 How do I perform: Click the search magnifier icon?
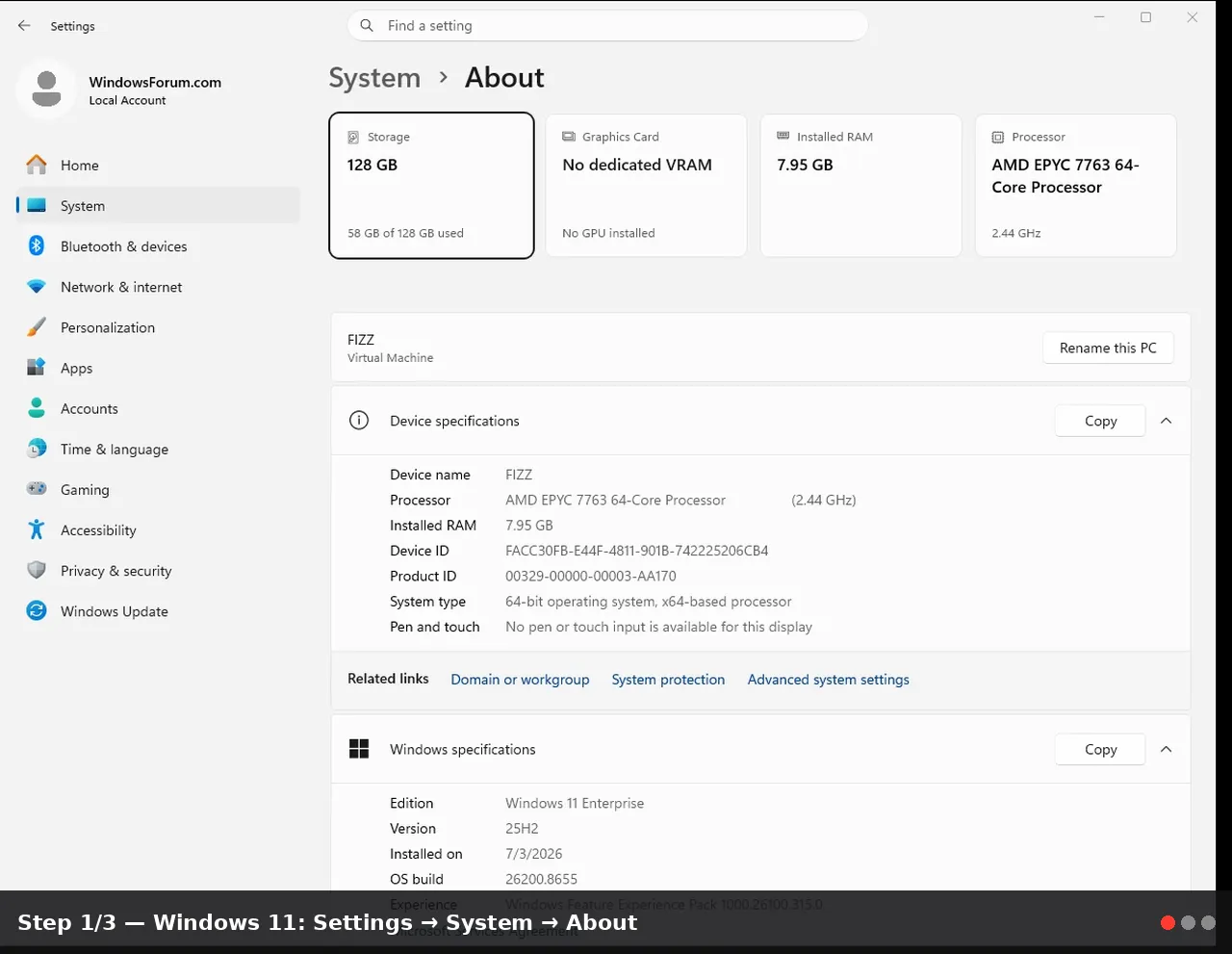(367, 26)
